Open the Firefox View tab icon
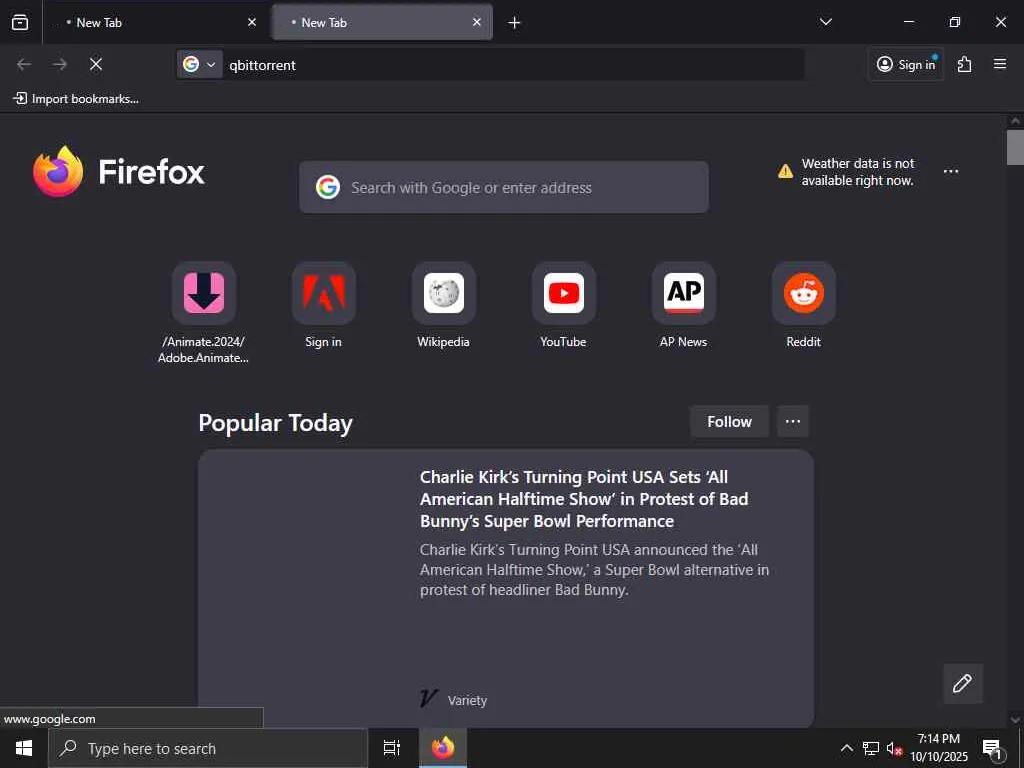The width and height of the screenshot is (1024, 768). pos(20,22)
